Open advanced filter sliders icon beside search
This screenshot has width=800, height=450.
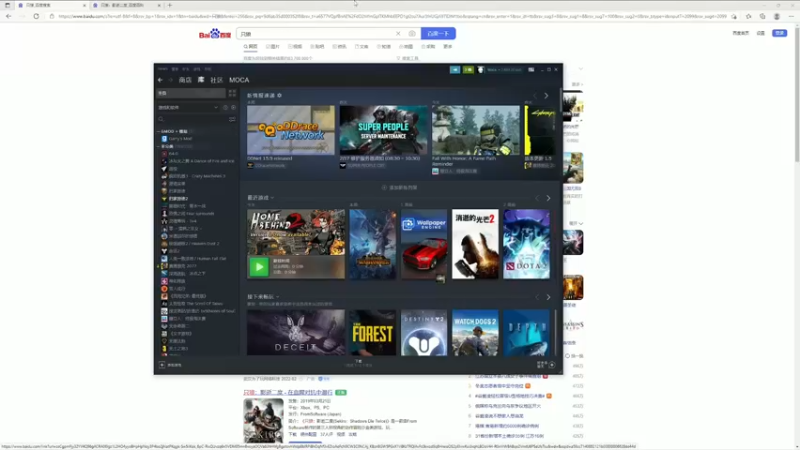232,119
